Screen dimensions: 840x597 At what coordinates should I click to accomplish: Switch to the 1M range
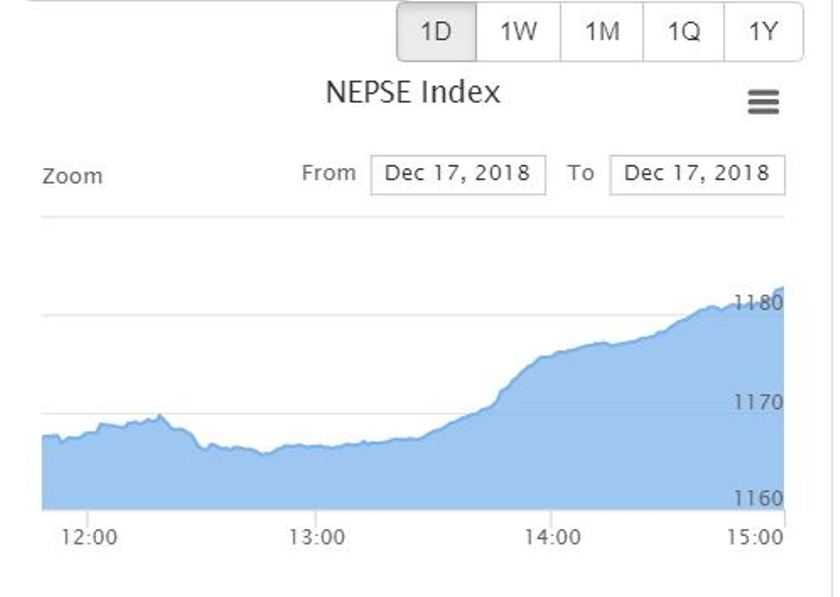pos(602,32)
